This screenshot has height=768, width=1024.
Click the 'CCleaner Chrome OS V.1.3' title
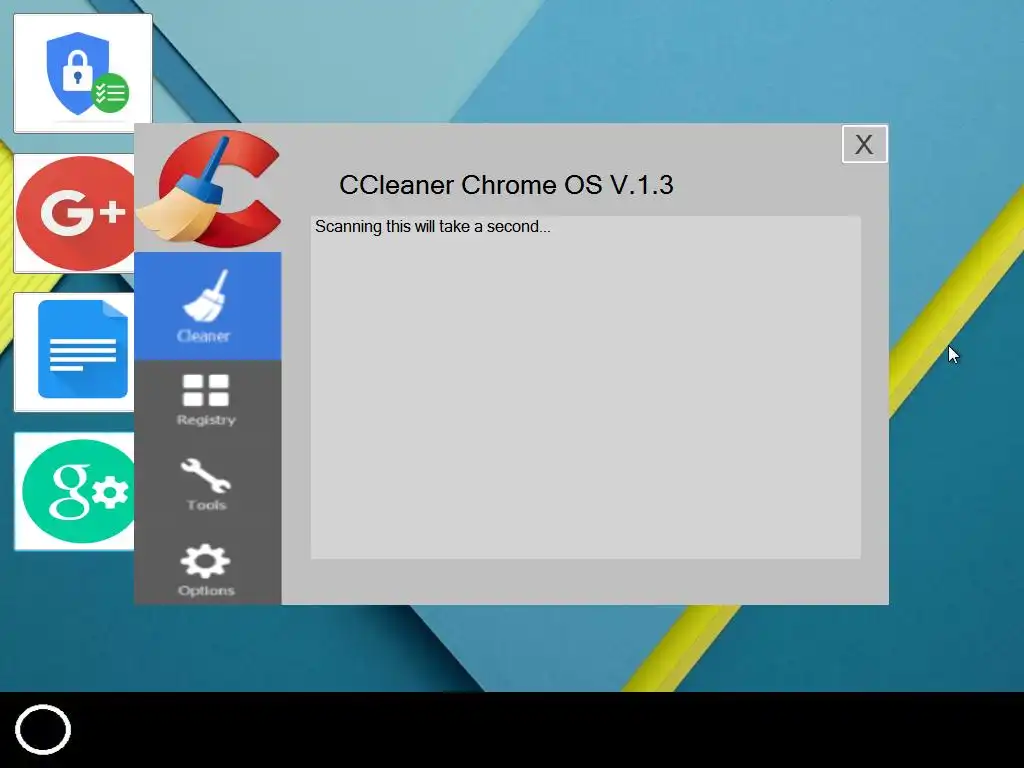(x=506, y=185)
